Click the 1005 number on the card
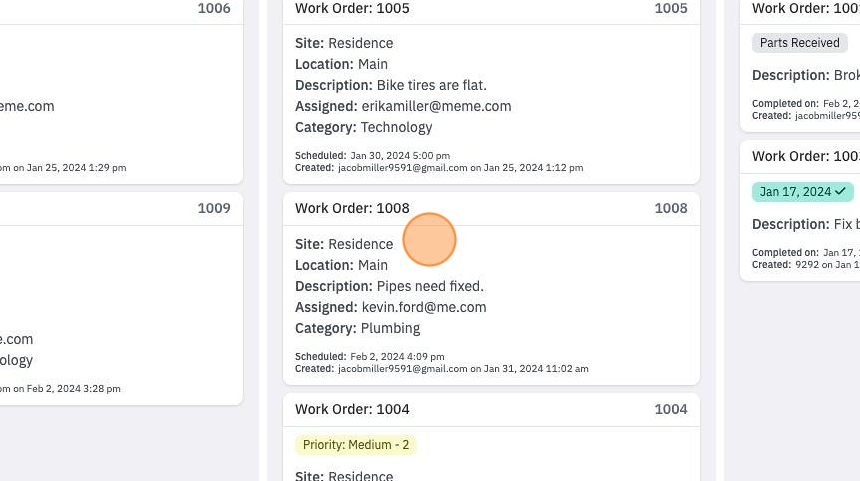860x481 pixels. point(671,8)
